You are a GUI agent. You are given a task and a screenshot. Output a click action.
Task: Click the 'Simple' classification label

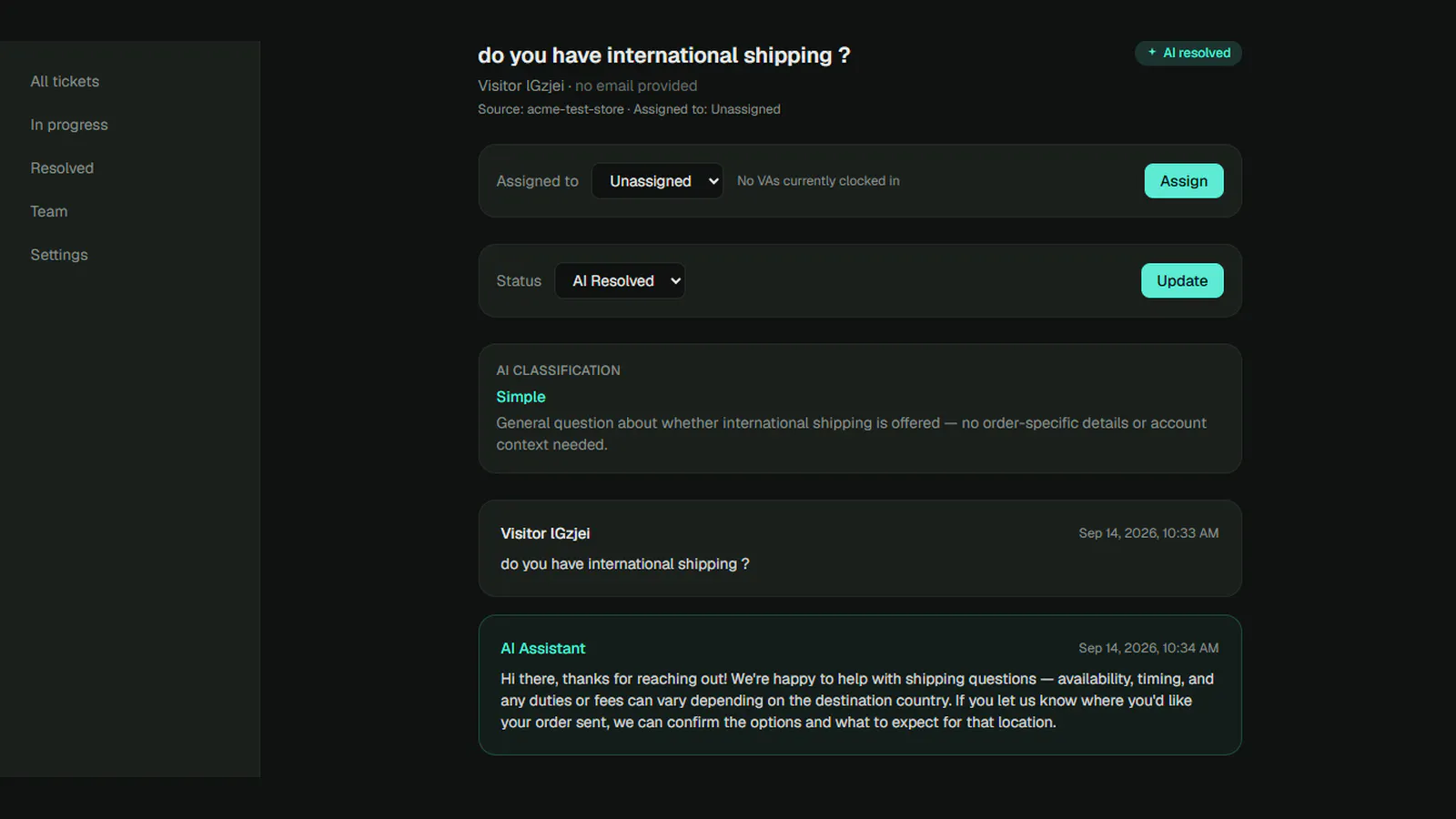point(521,397)
